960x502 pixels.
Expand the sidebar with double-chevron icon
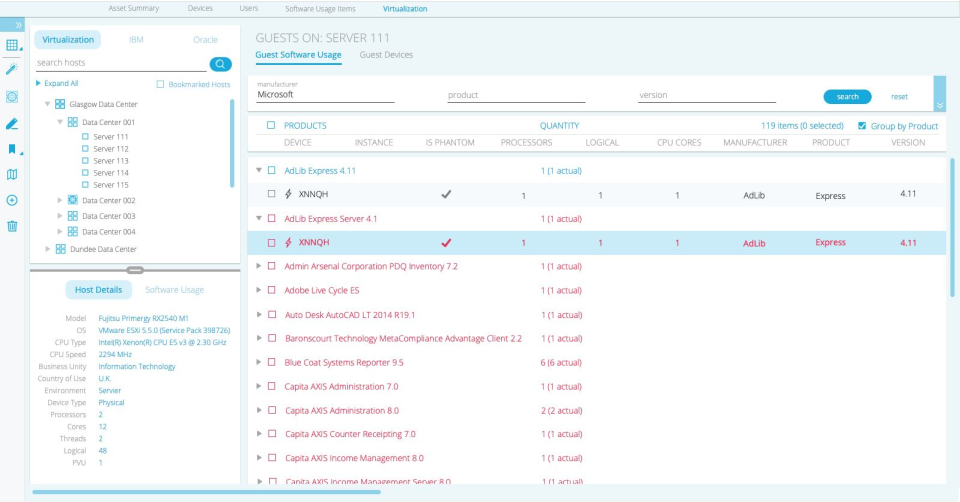coord(18,25)
